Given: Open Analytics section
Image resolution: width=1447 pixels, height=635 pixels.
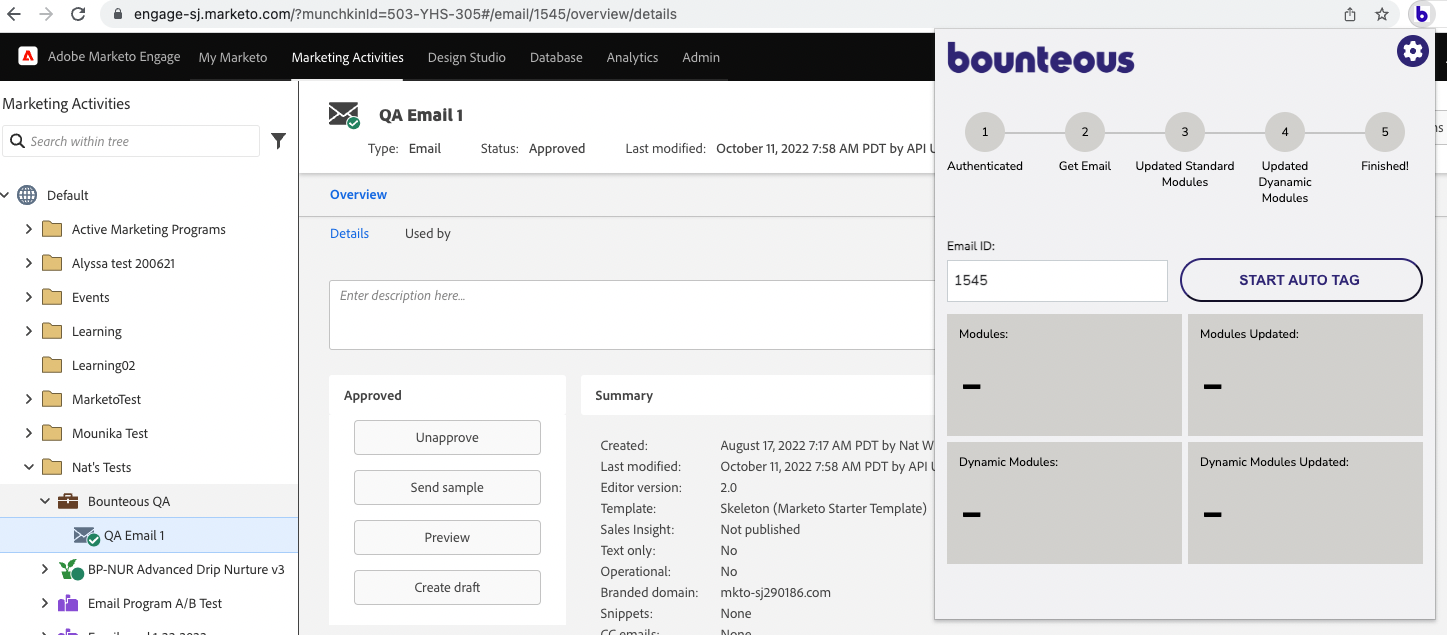Looking at the screenshot, I should 632,57.
